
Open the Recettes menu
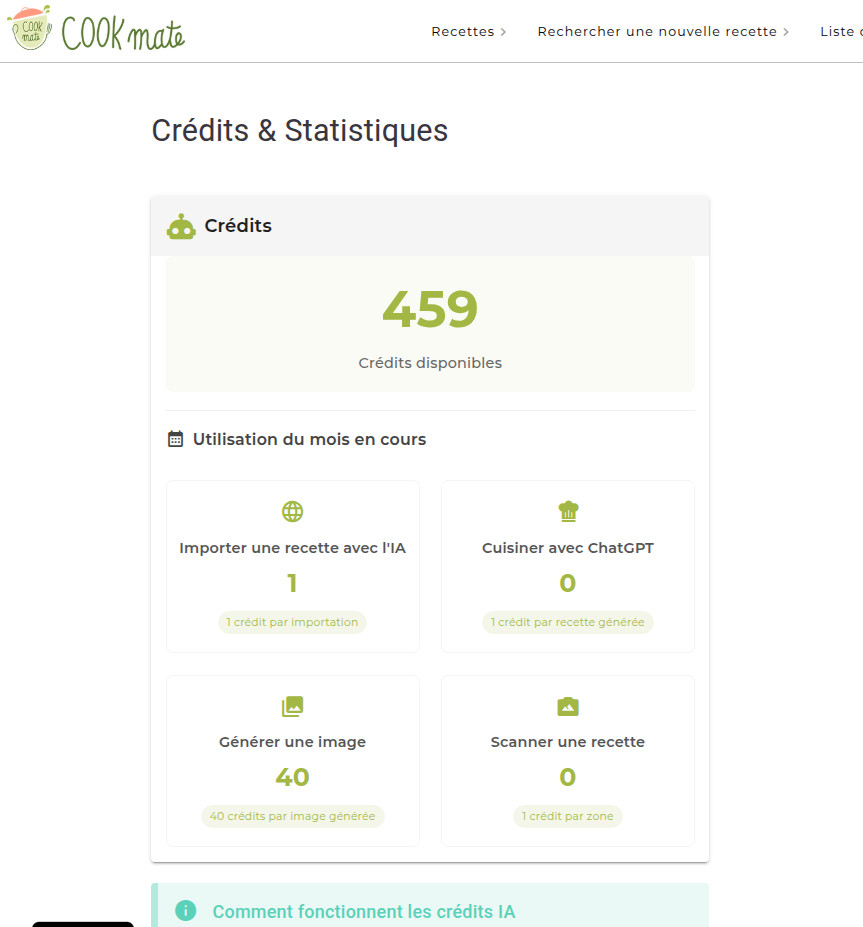(463, 32)
